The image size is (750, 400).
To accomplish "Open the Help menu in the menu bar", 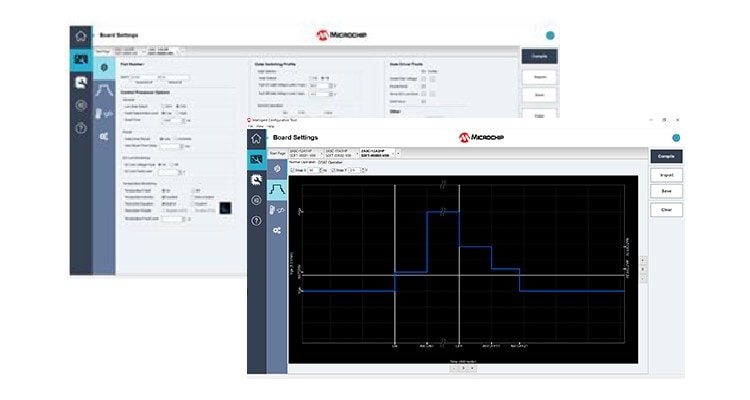I will pos(270,126).
